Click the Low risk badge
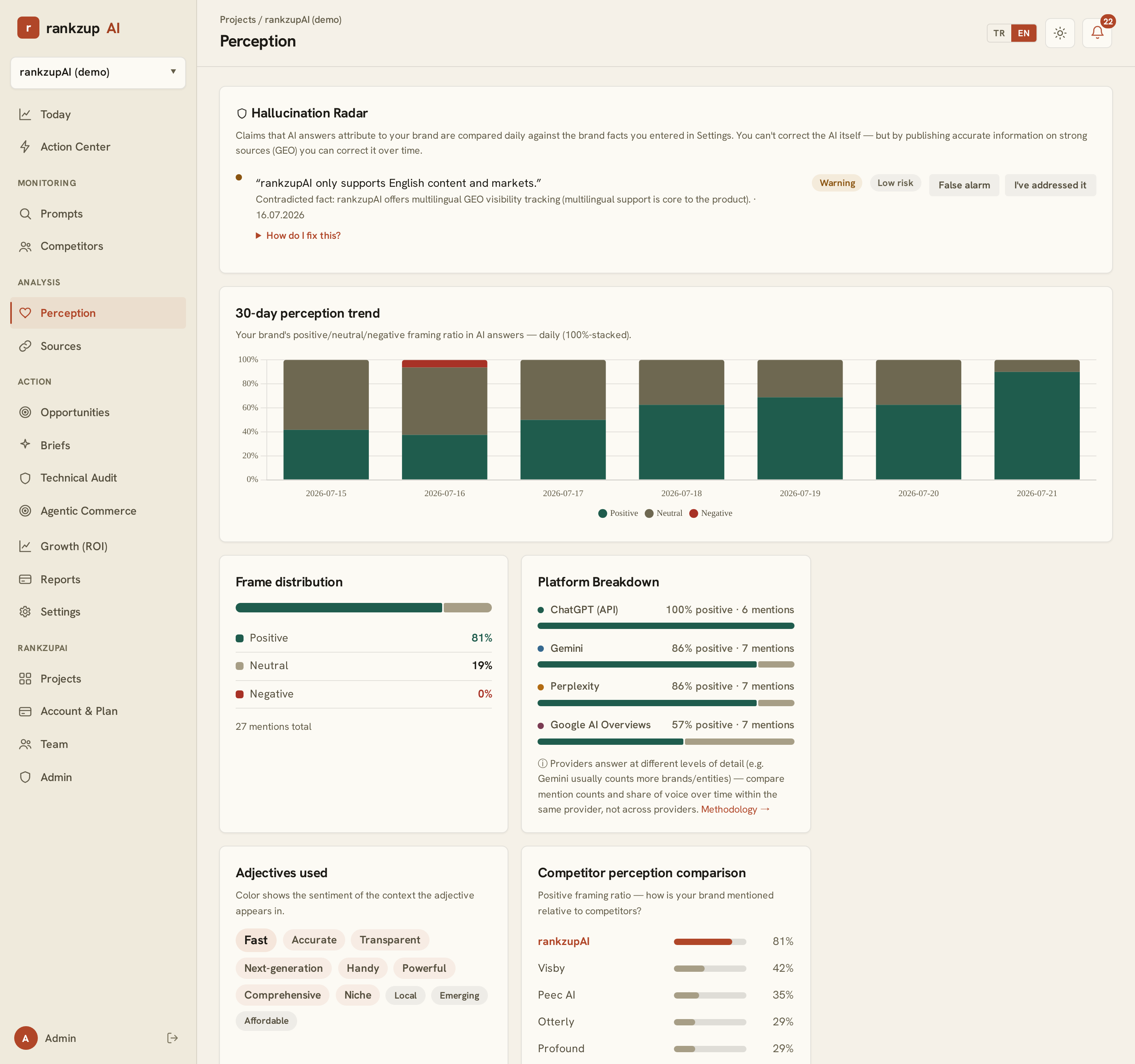Viewport: 1135px width, 1064px height. pos(895,183)
